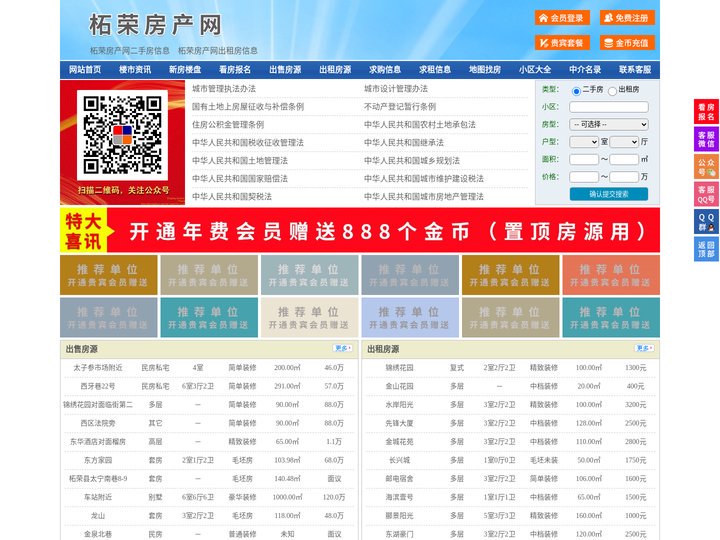The width and height of the screenshot is (720, 540).
Task: Open the 柘荣房产网出租房信息 link
Action: [218, 51]
